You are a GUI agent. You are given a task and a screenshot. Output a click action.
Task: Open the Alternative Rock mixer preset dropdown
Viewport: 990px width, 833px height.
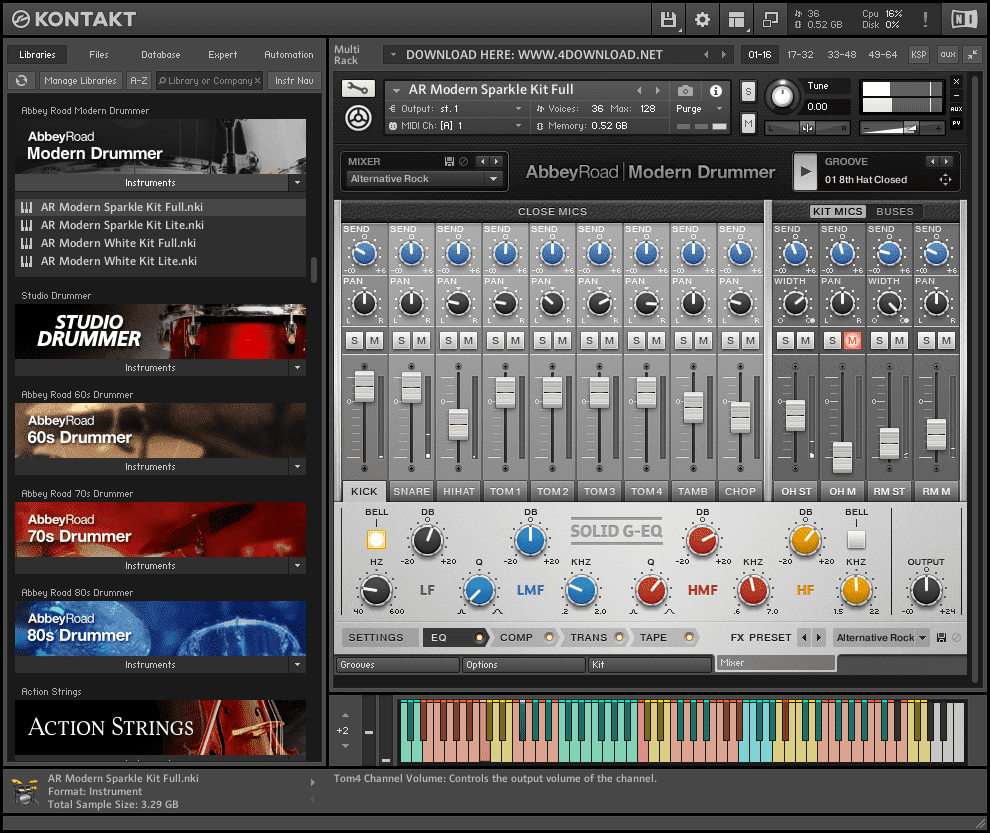click(424, 179)
